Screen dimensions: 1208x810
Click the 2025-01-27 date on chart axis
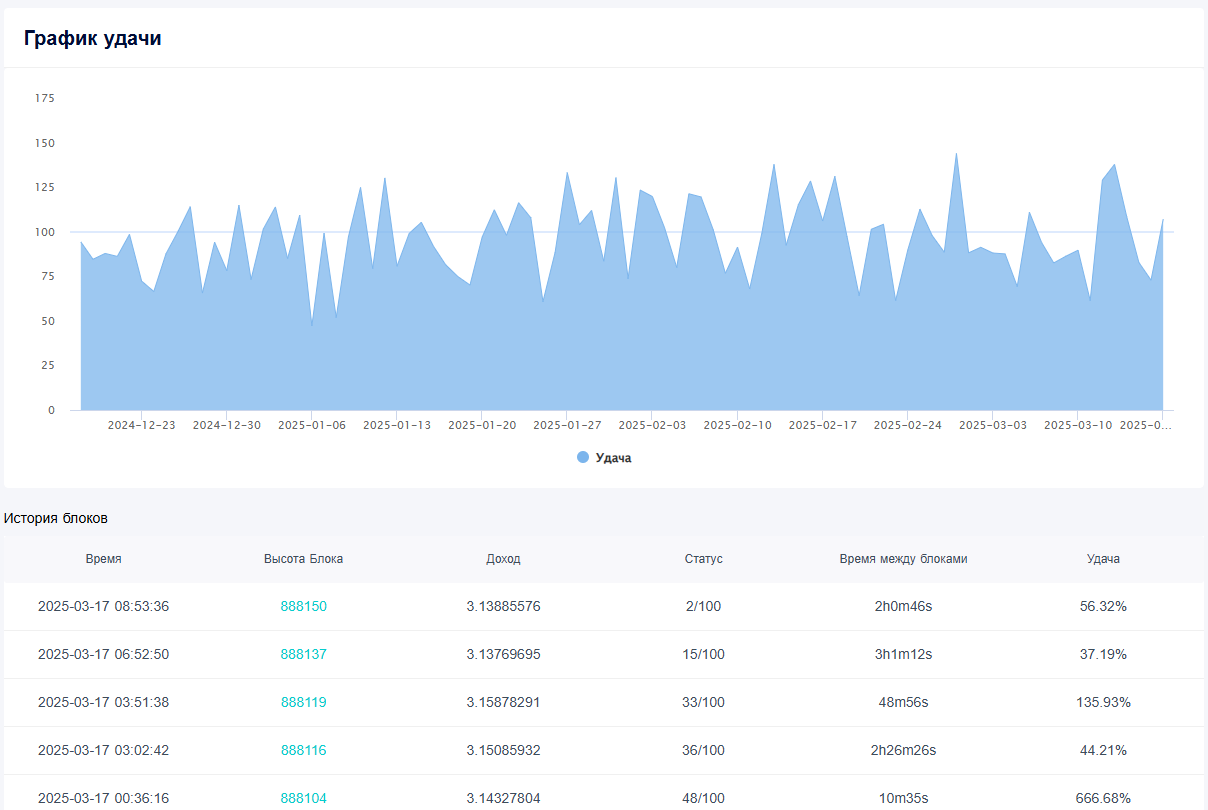pos(567,425)
